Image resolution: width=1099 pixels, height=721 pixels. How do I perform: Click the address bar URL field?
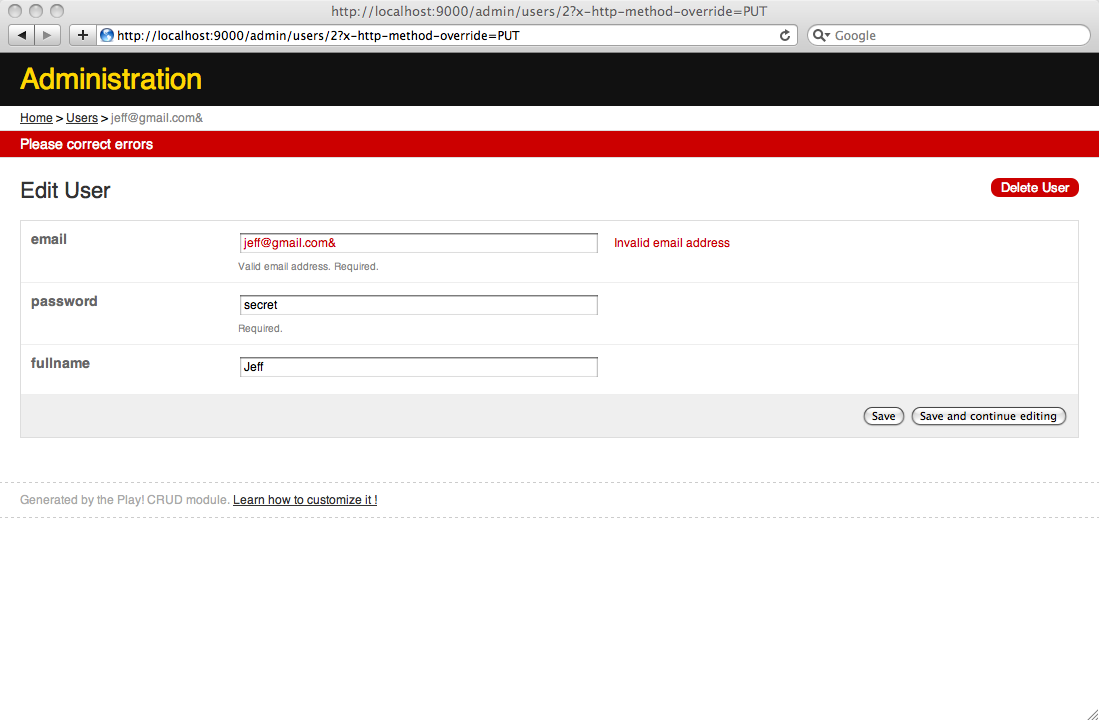coord(440,35)
